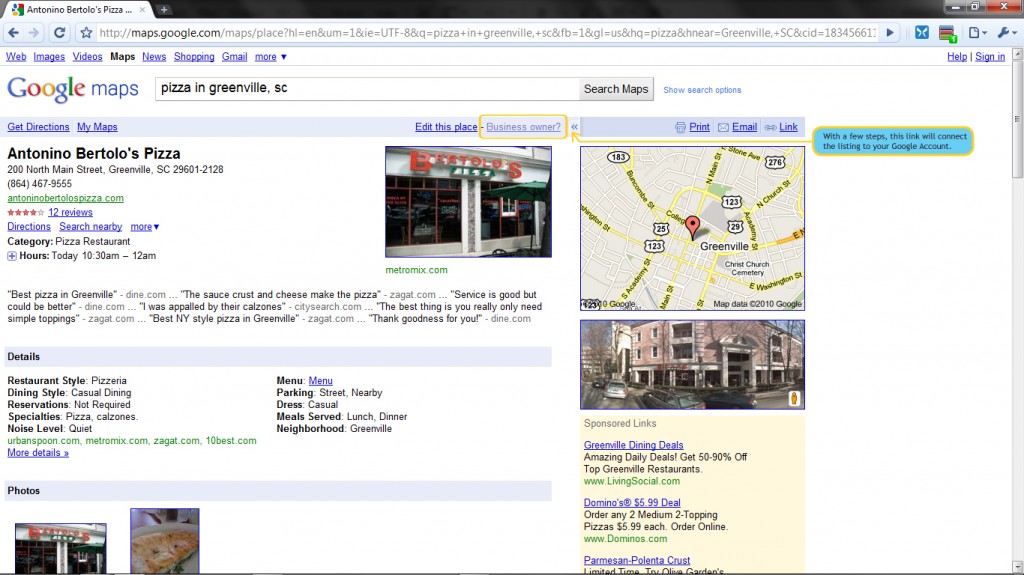The width and height of the screenshot is (1024, 575).
Task: Open the more dropdown beside Search nearby
Action: (x=144, y=227)
